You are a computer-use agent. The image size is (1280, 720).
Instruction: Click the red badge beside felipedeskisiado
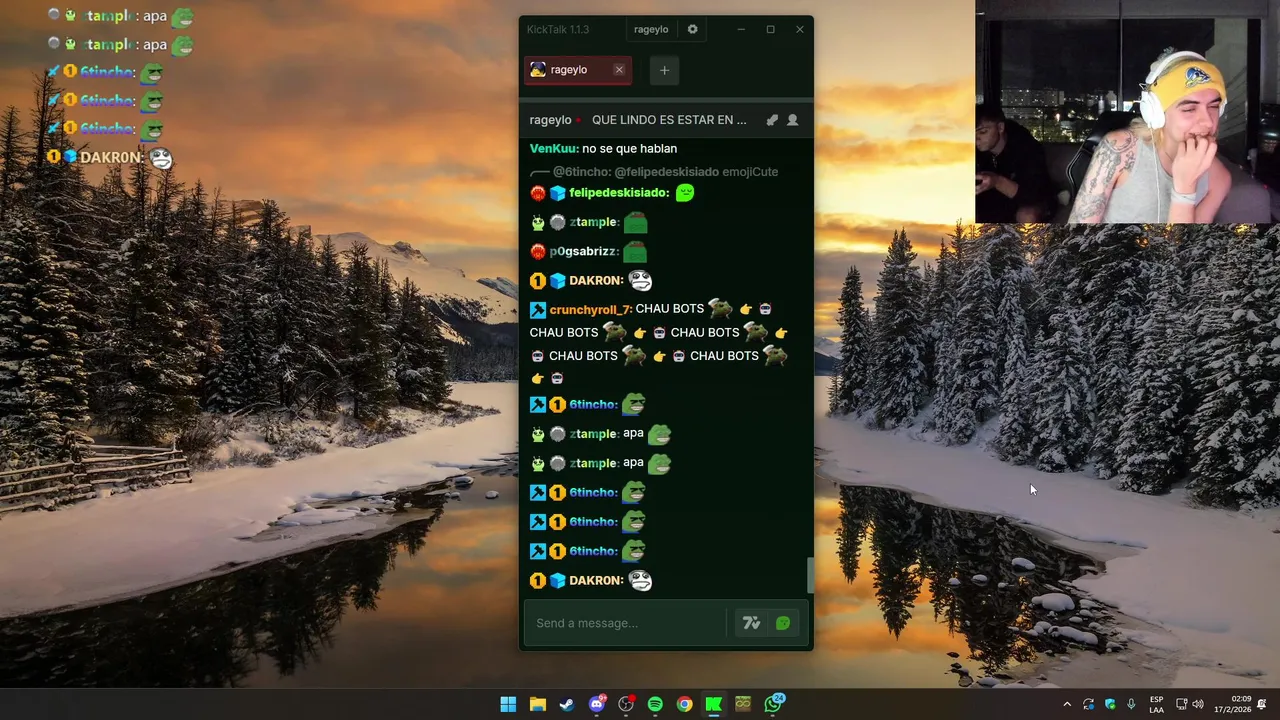click(538, 193)
